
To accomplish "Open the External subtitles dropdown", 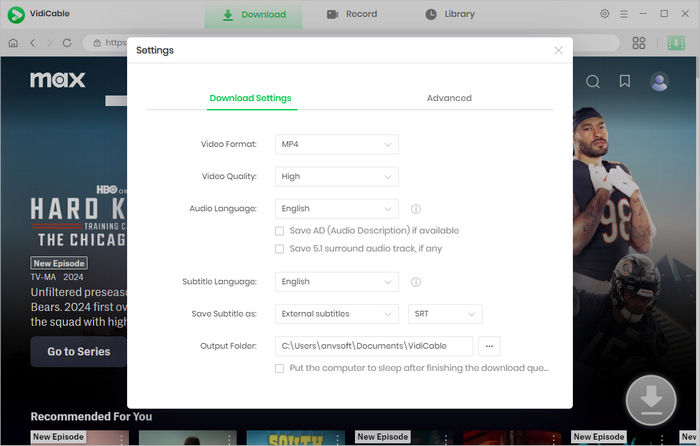I will [x=337, y=314].
